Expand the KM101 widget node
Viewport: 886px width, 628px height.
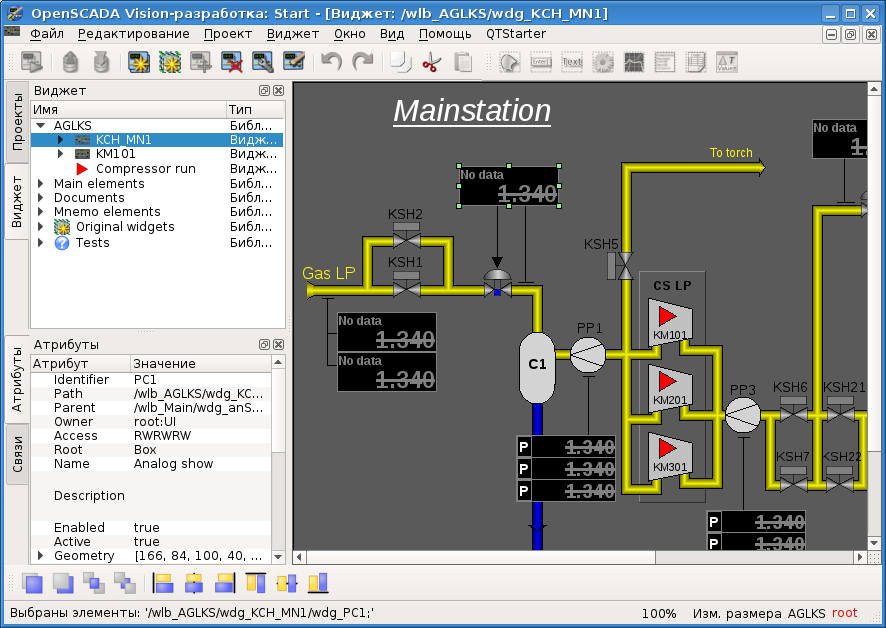tap(60, 155)
